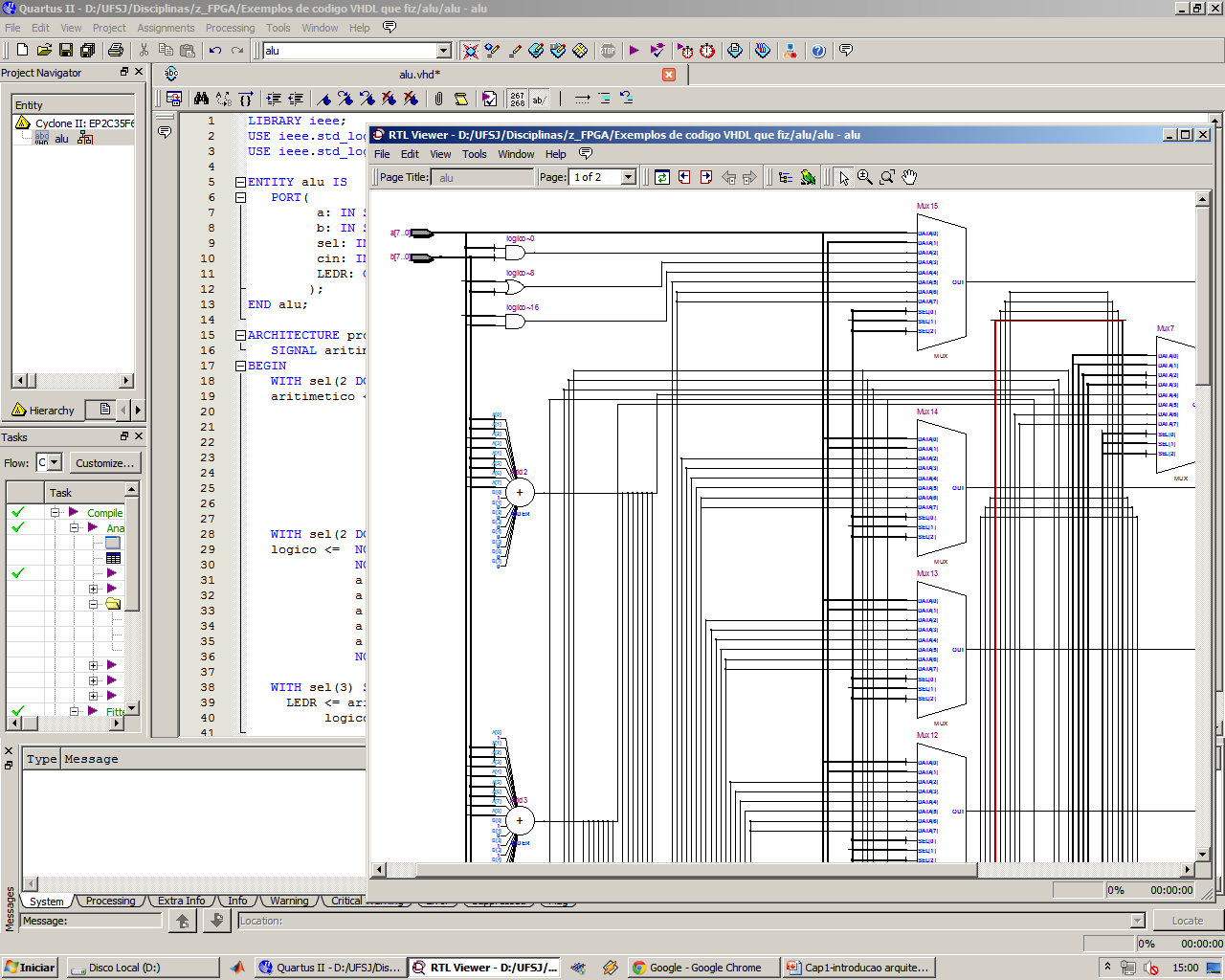Viewport: 1225px width, 980px height.
Task: Open the Assignments menu in Quartus
Action: point(166,28)
